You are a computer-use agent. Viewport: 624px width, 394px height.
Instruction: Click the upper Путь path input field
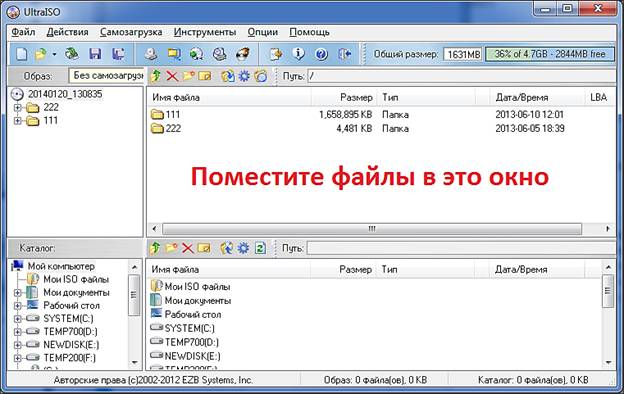click(x=462, y=76)
